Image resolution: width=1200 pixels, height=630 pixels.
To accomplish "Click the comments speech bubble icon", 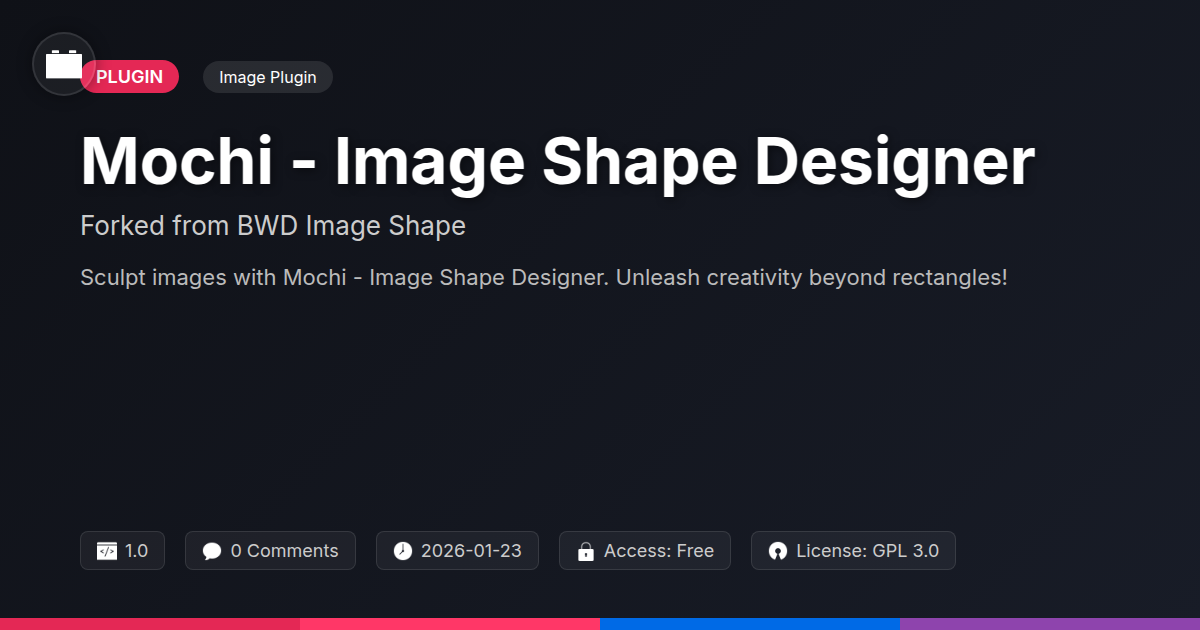I will click(x=211, y=551).
